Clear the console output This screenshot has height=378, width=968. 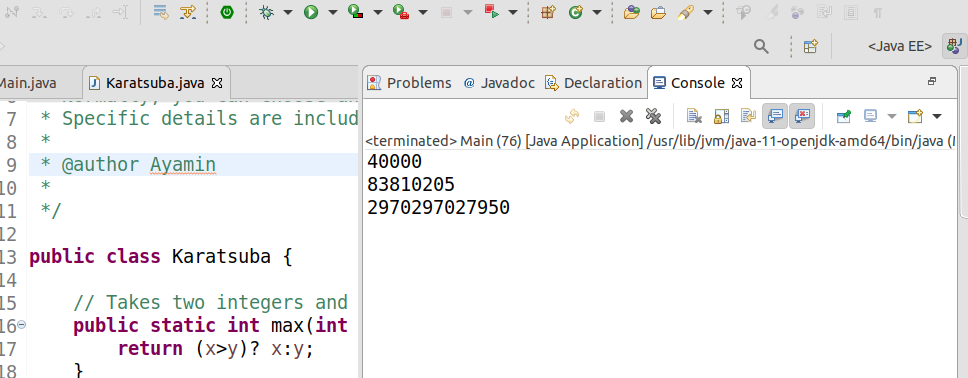point(695,116)
